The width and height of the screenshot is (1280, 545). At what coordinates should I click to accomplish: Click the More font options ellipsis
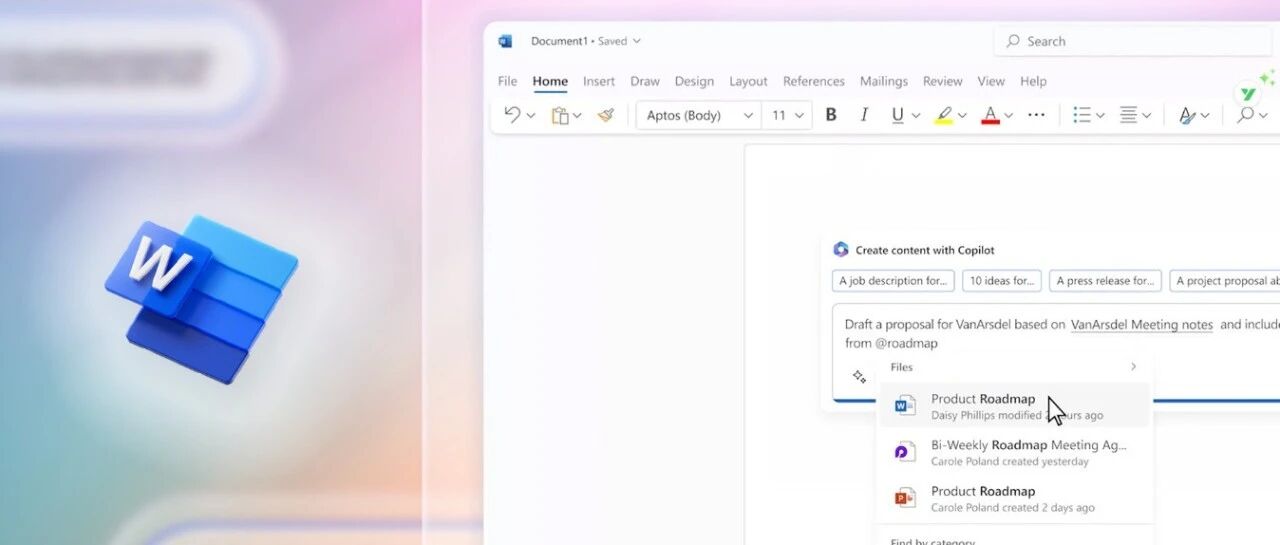(x=1036, y=115)
